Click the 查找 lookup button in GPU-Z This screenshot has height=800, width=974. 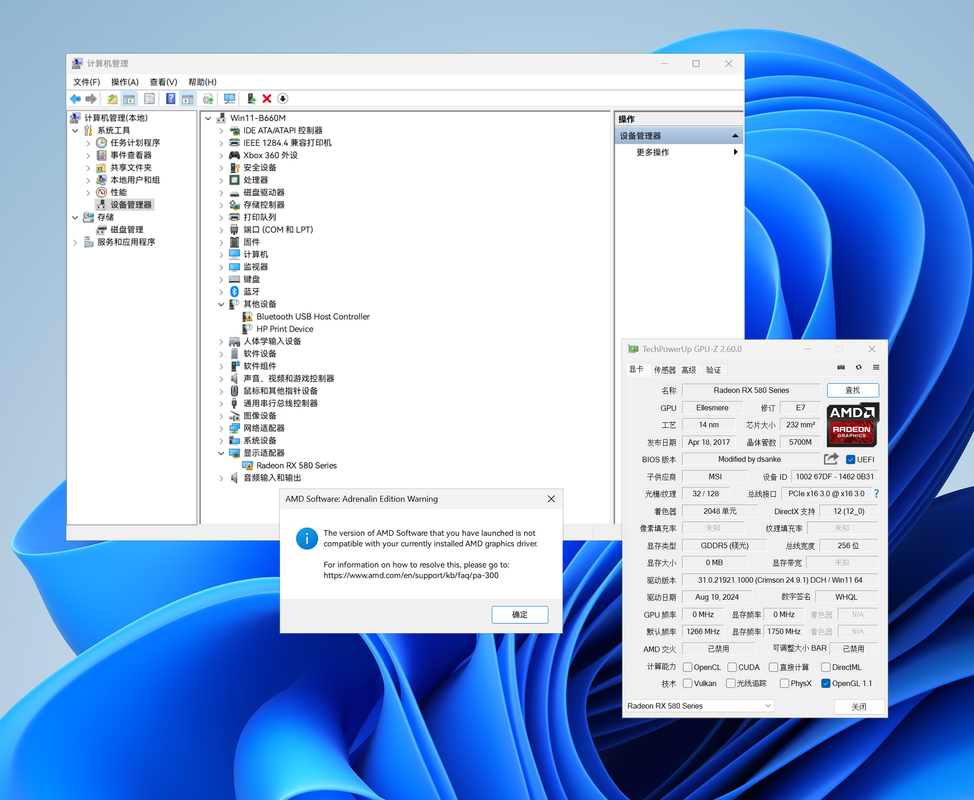[853, 390]
